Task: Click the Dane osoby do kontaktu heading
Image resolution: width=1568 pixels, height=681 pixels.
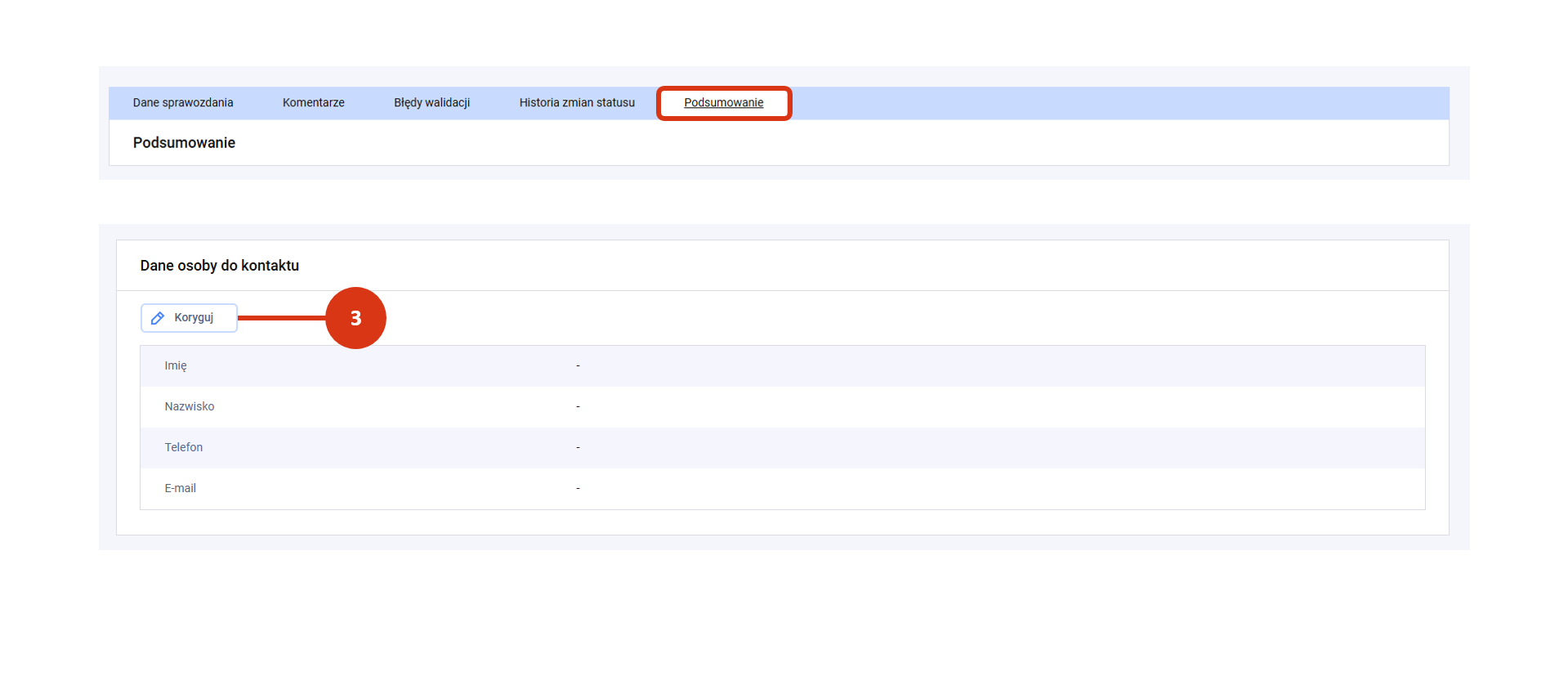Action: tap(220, 266)
